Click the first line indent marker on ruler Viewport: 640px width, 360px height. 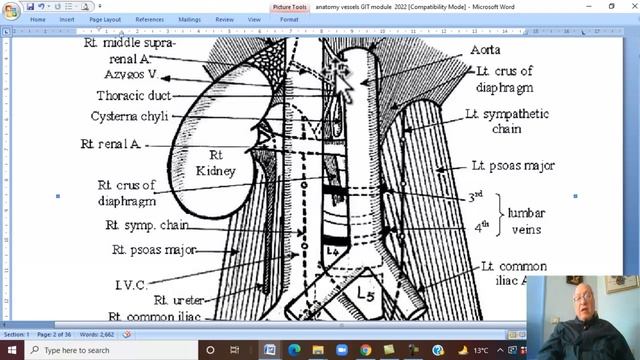coord(98,29)
